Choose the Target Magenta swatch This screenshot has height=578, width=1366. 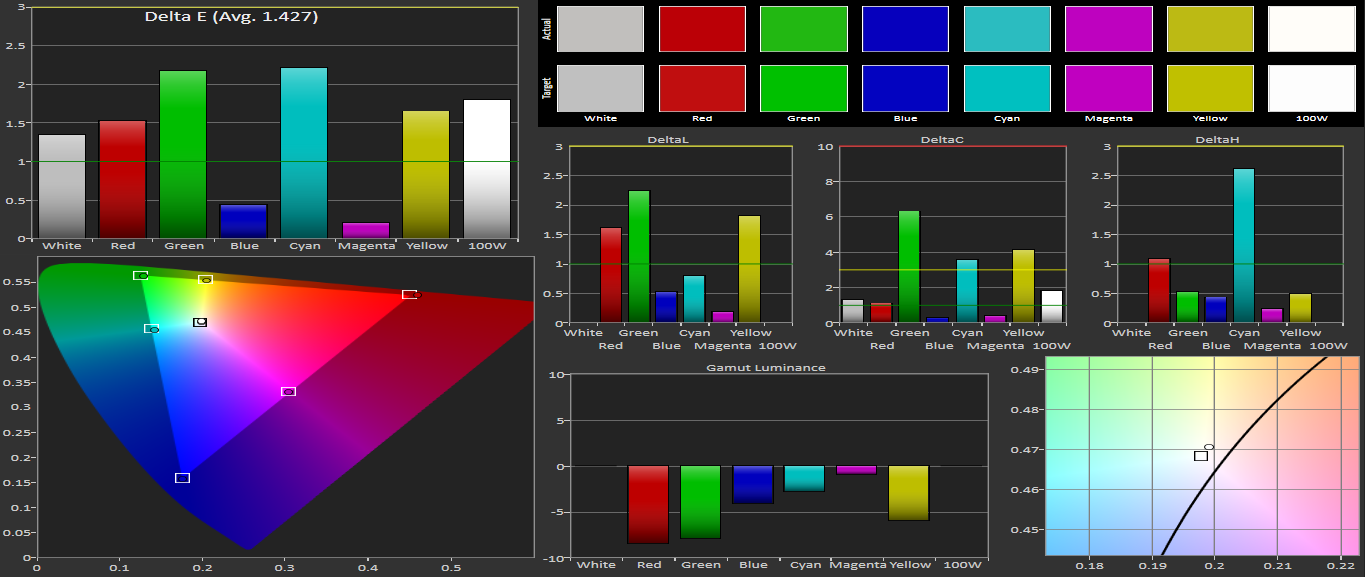[x=1108, y=88]
